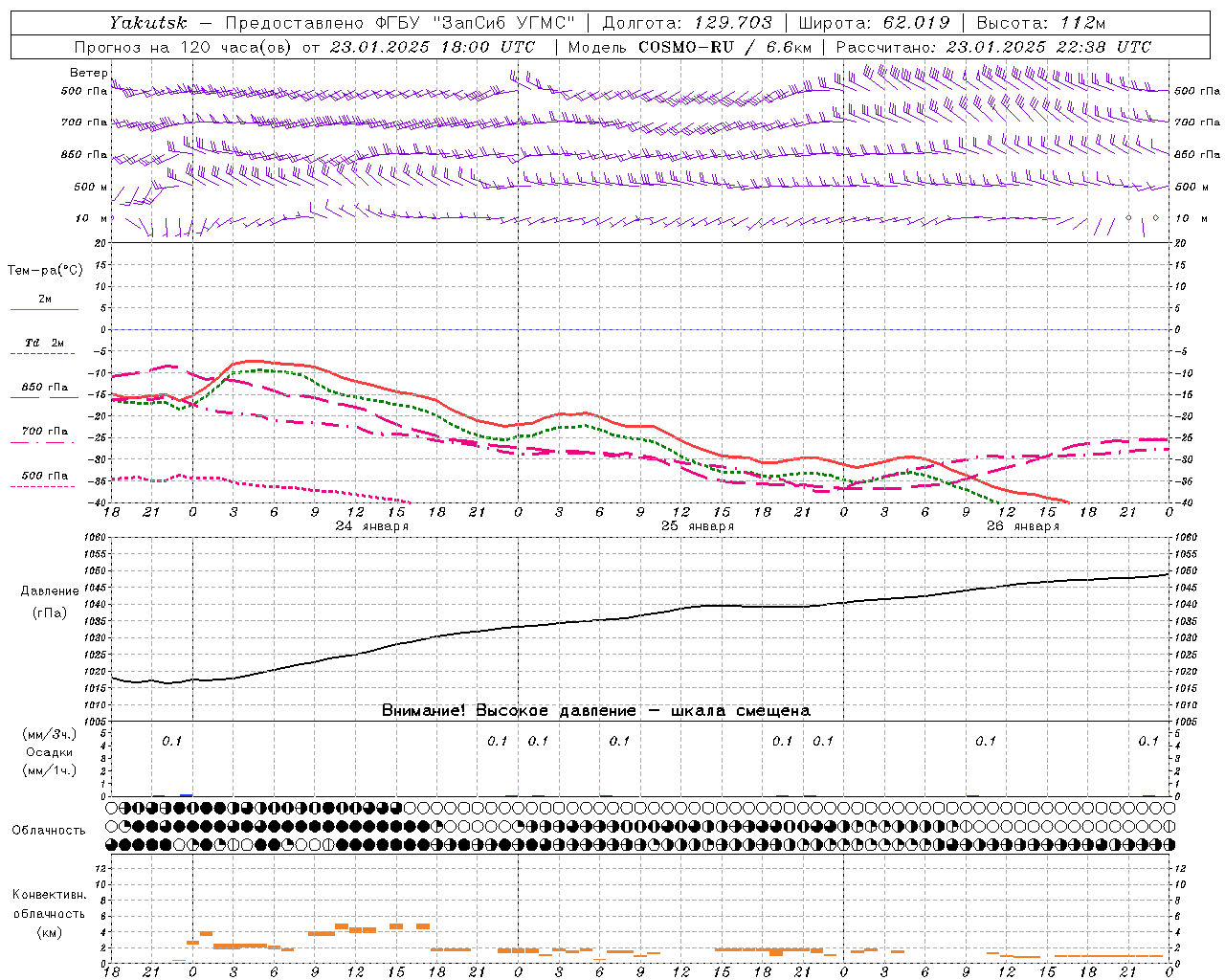Viewport: 1225px width, 980px height.
Task: Click the blue precipitation bar near hour 0
Action: [x=186, y=794]
